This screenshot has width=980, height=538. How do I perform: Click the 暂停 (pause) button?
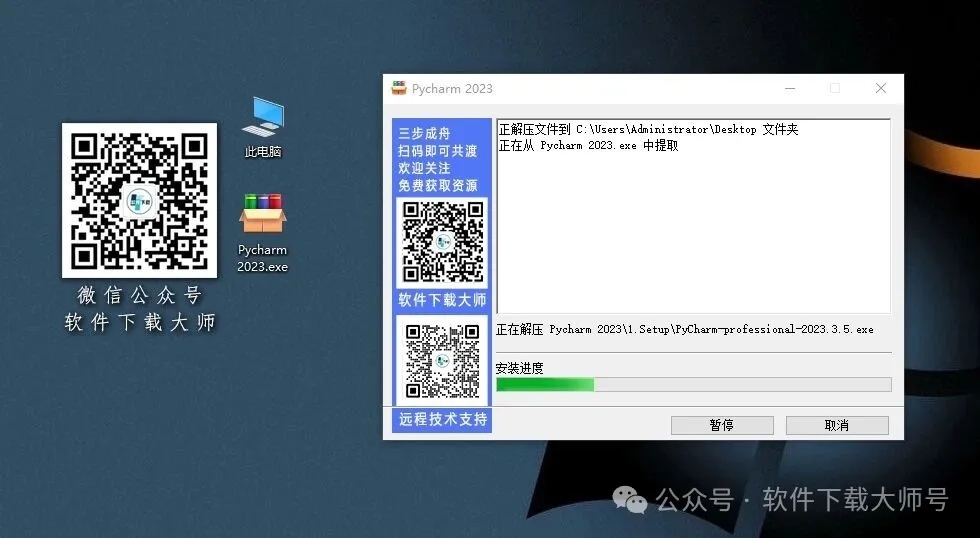pos(722,426)
